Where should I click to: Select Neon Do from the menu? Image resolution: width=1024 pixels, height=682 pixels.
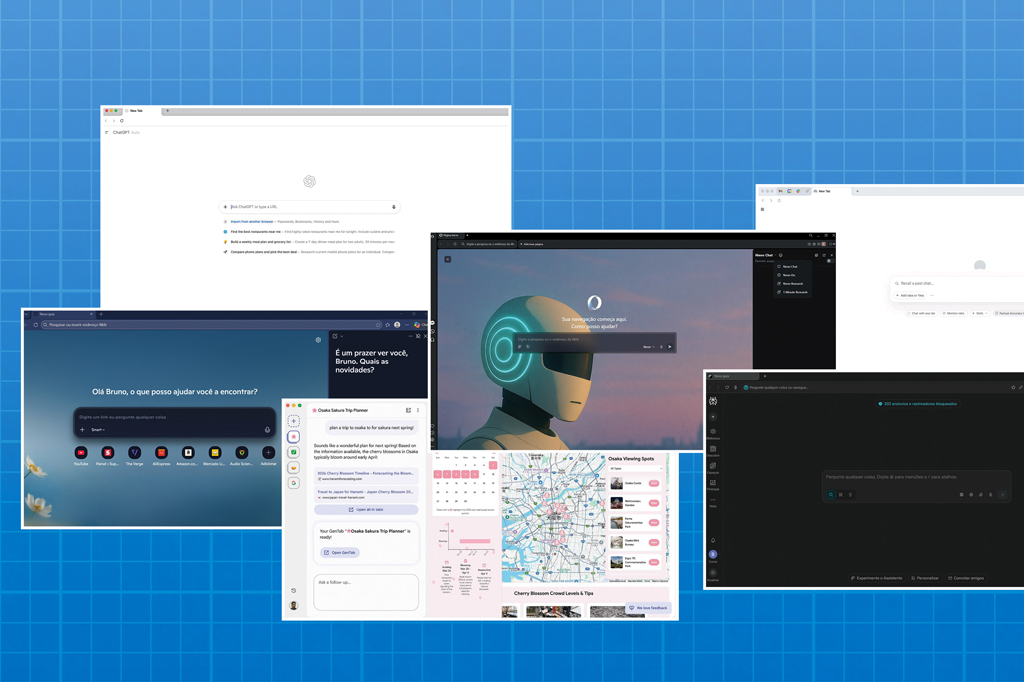coord(789,275)
